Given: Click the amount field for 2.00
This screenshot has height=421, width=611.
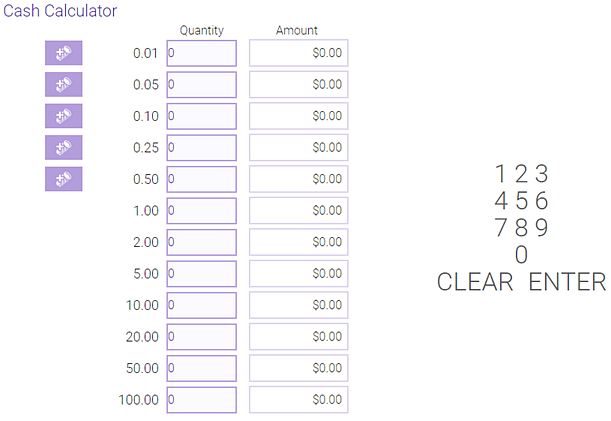Looking at the screenshot, I should 298,242.
